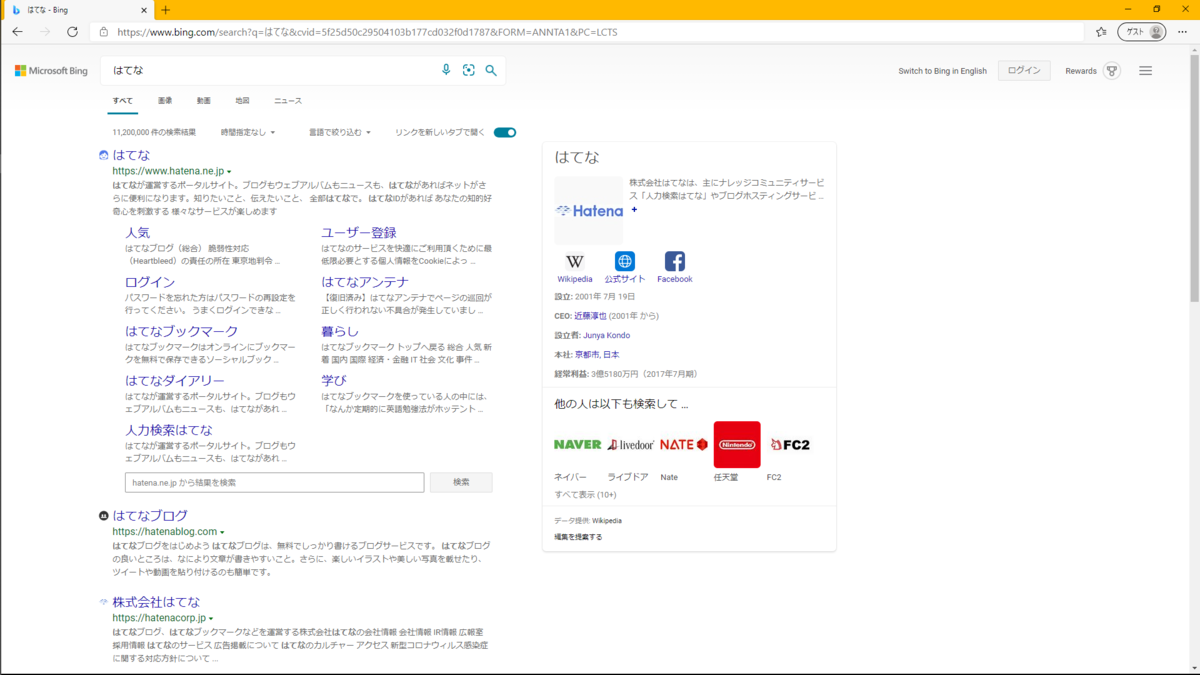Click the 京都市, 日本 headquarters link
Image resolution: width=1200 pixels, height=675 pixels.
point(597,355)
